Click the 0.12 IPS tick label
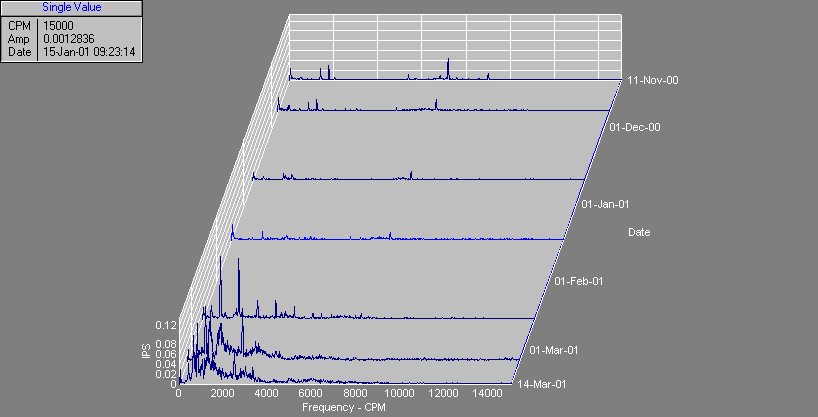Screen dimensions: 818x417 click(166, 326)
